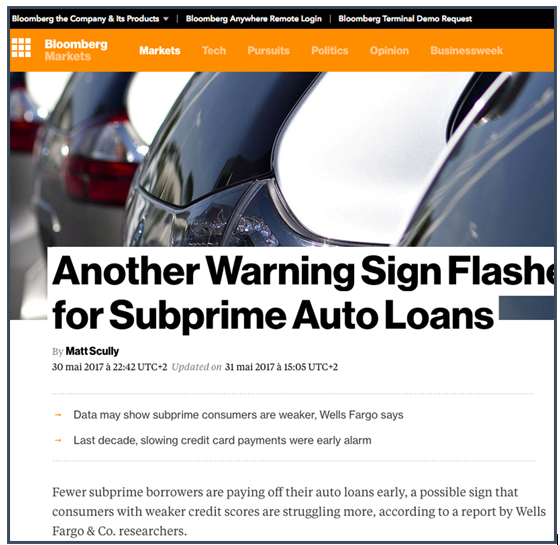Screen dimensions: 560x545
Task: Open the Bloomberg grid menu icon
Action: coord(21,48)
